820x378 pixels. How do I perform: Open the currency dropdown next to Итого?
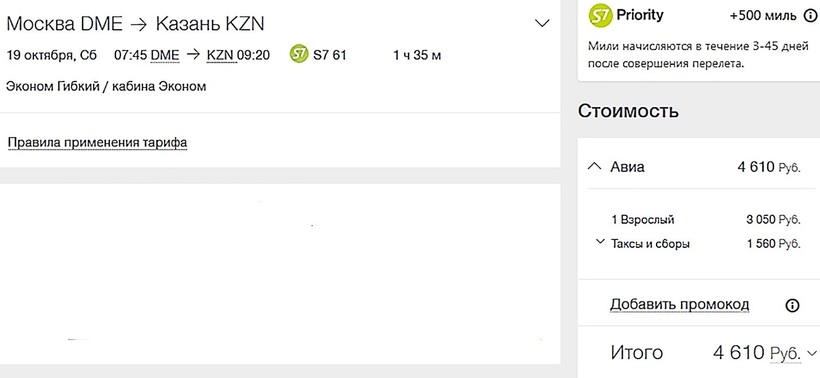click(x=812, y=353)
